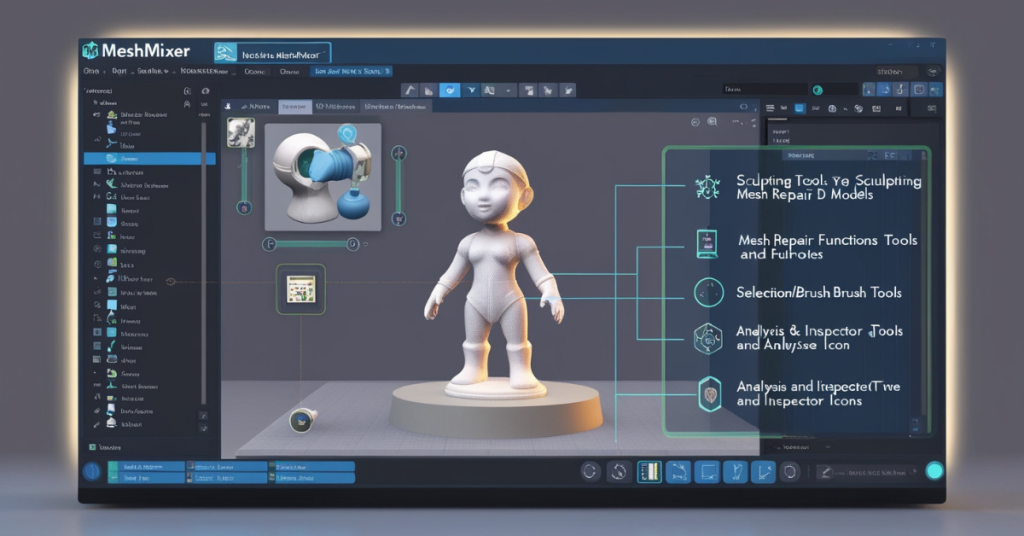Click the globe icon in the right panel icon row
The image size is (1024, 536).
[x=832, y=109]
